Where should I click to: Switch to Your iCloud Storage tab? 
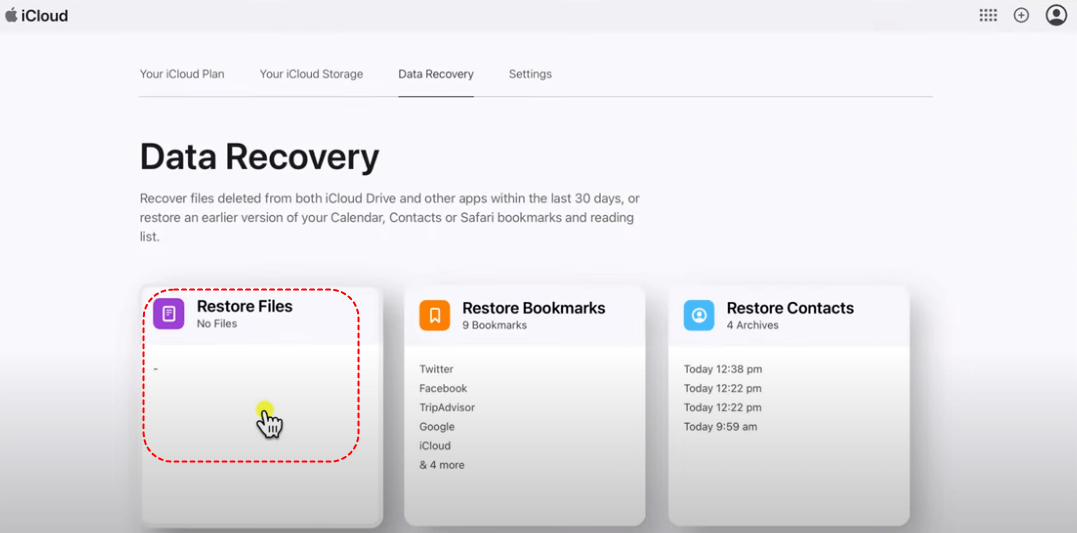coord(311,73)
